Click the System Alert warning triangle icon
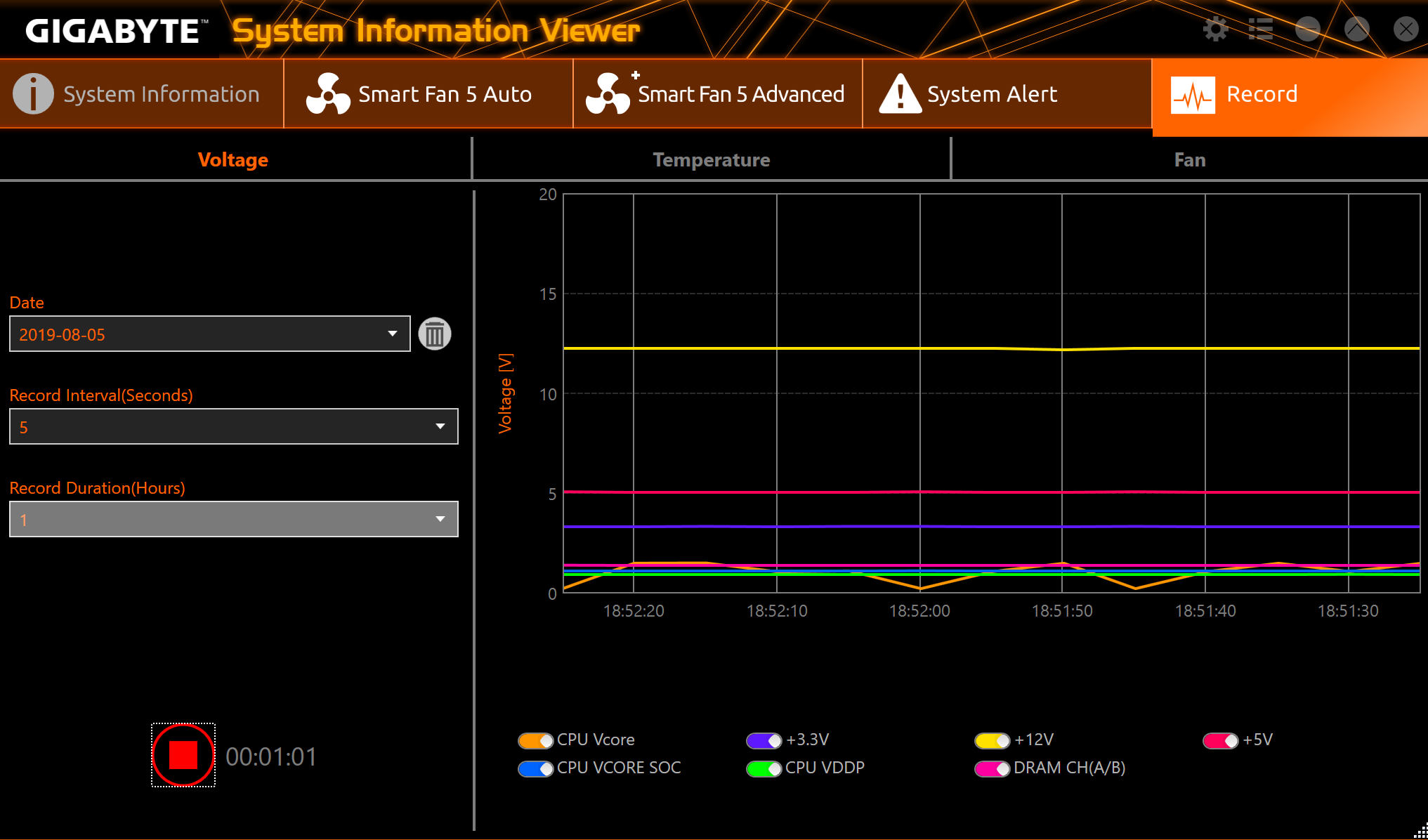This screenshot has width=1428, height=840. click(x=900, y=93)
